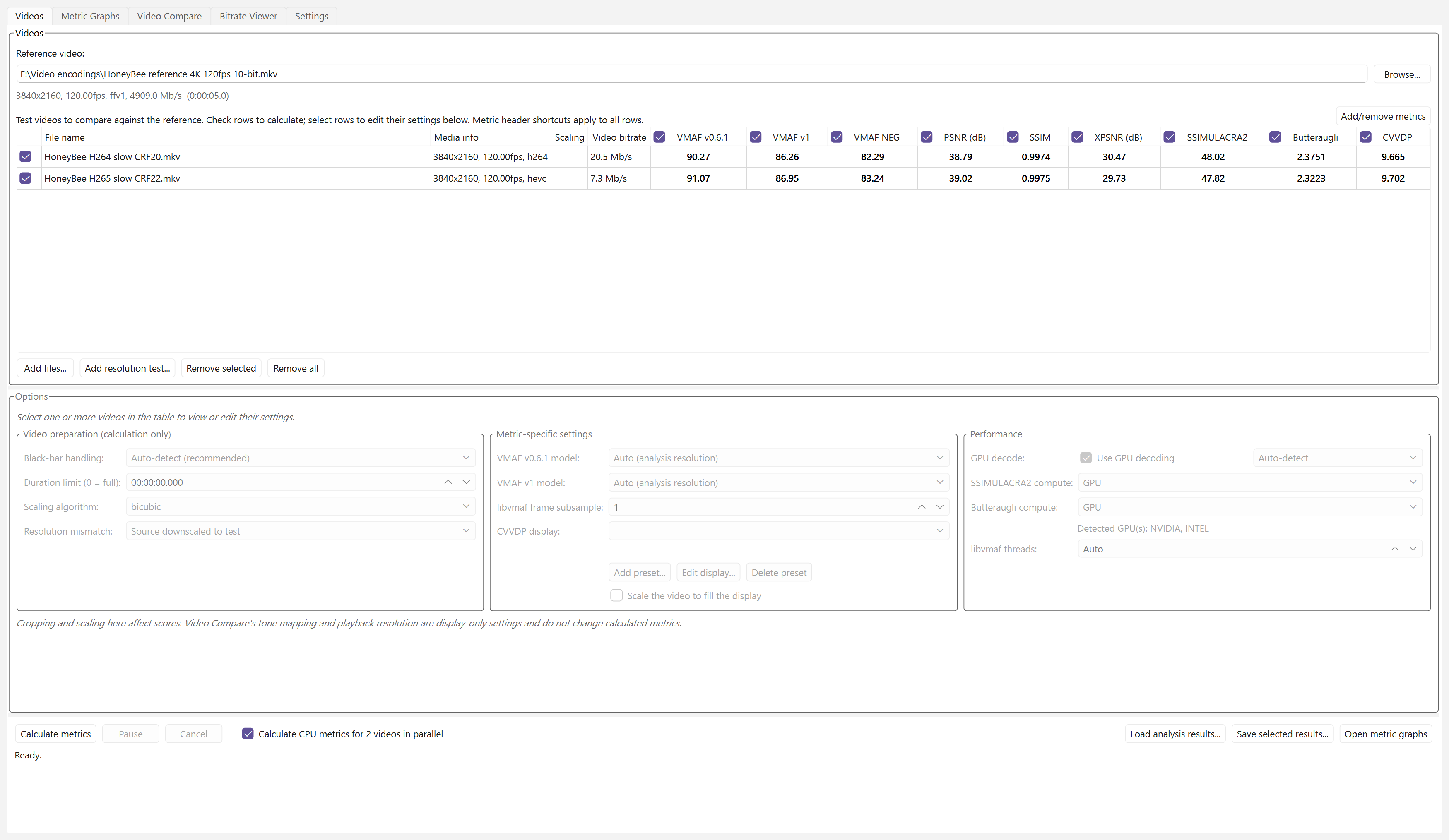Toggle the CVVDP column header checkbox
Image resolution: width=1449 pixels, height=840 pixels.
point(1366,137)
